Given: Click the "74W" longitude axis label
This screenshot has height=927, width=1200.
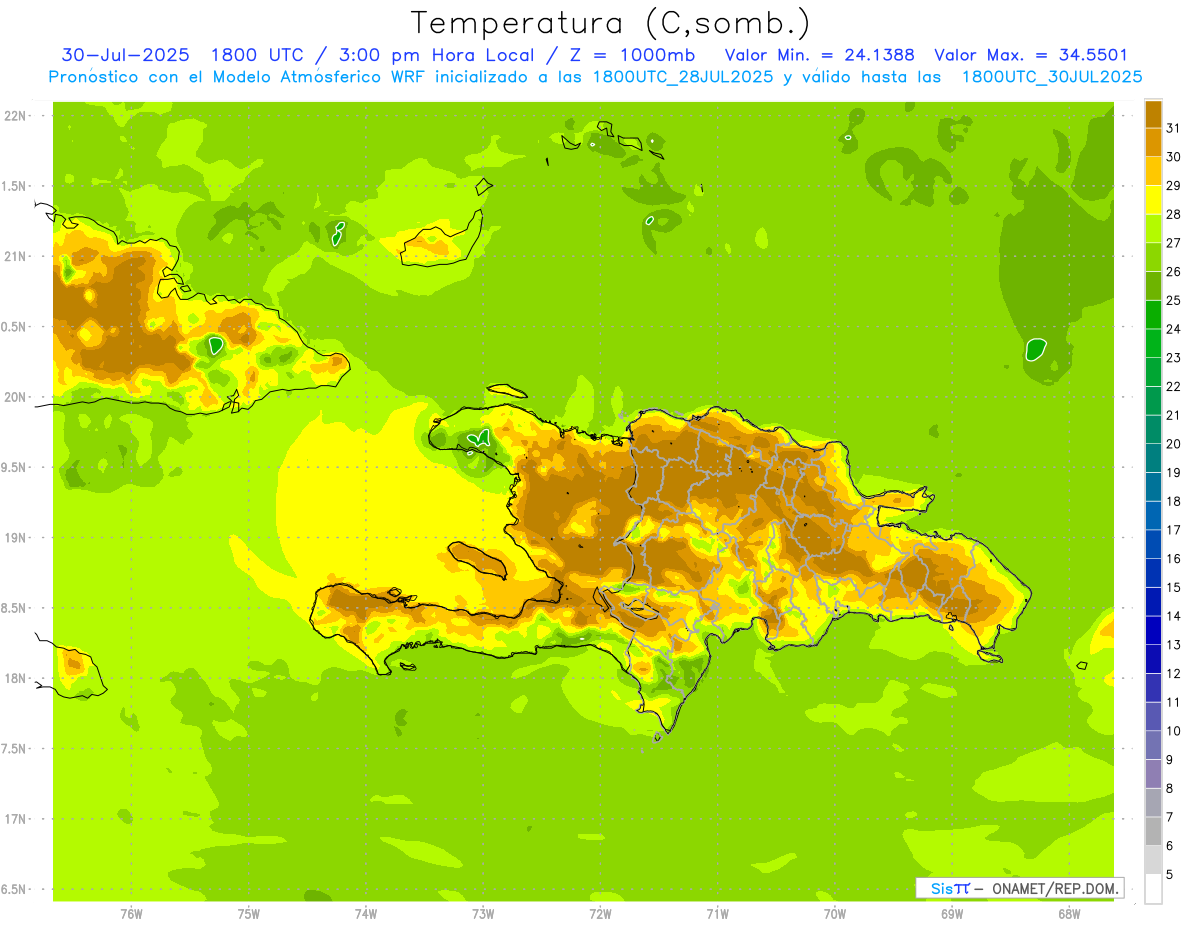Looking at the screenshot, I should tap(366, 914).
